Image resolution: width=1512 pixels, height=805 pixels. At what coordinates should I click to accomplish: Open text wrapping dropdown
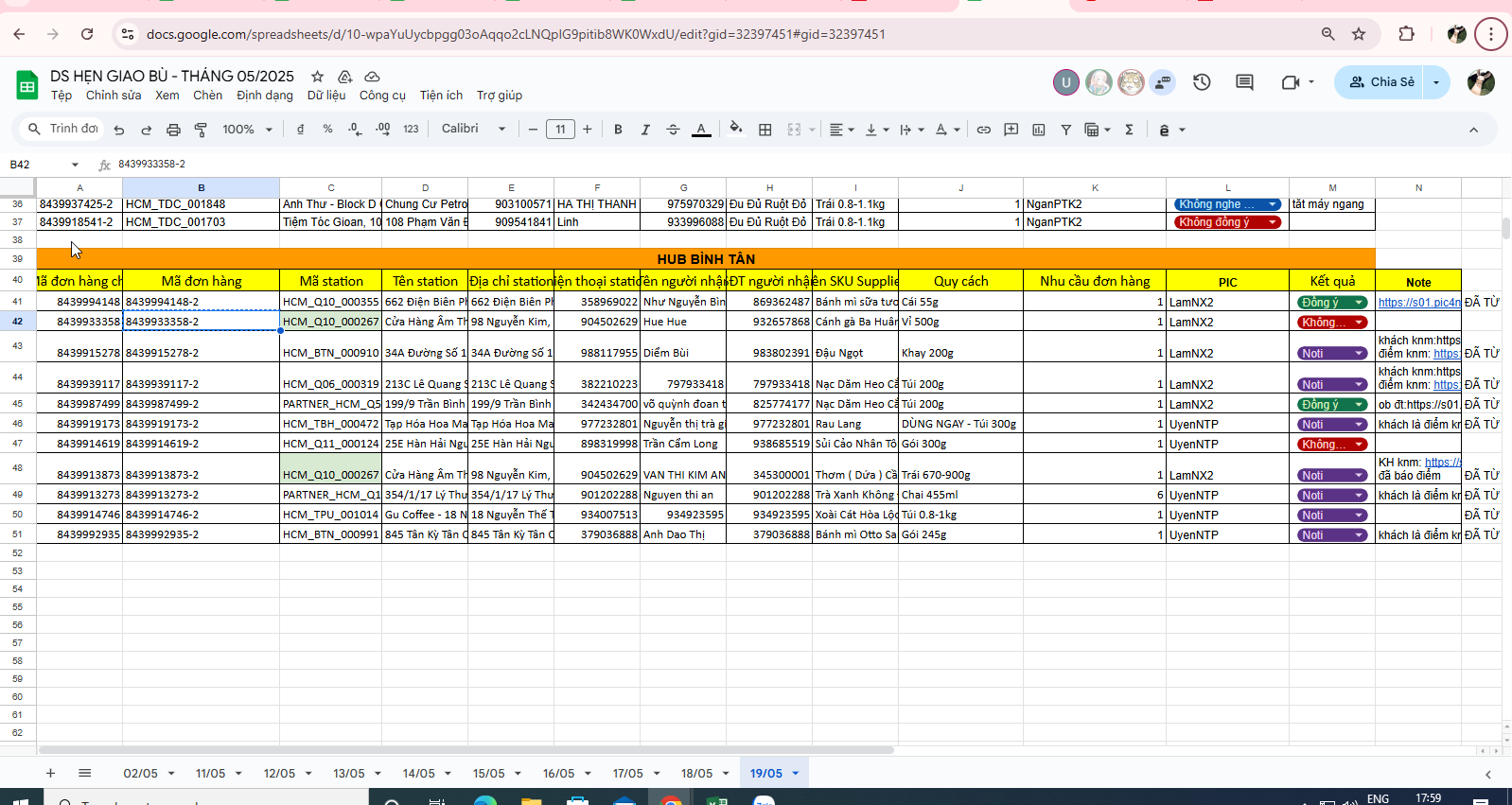click(912, 130)
